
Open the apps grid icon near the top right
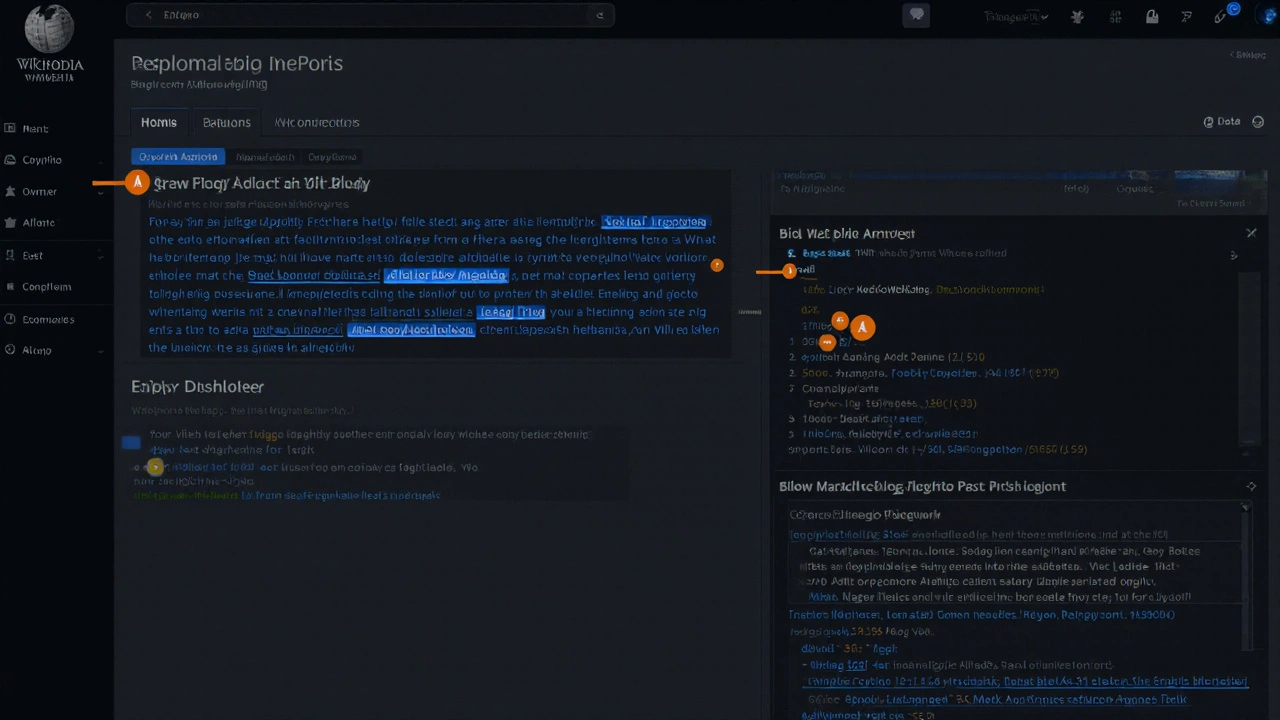(x=1115, y=16)
